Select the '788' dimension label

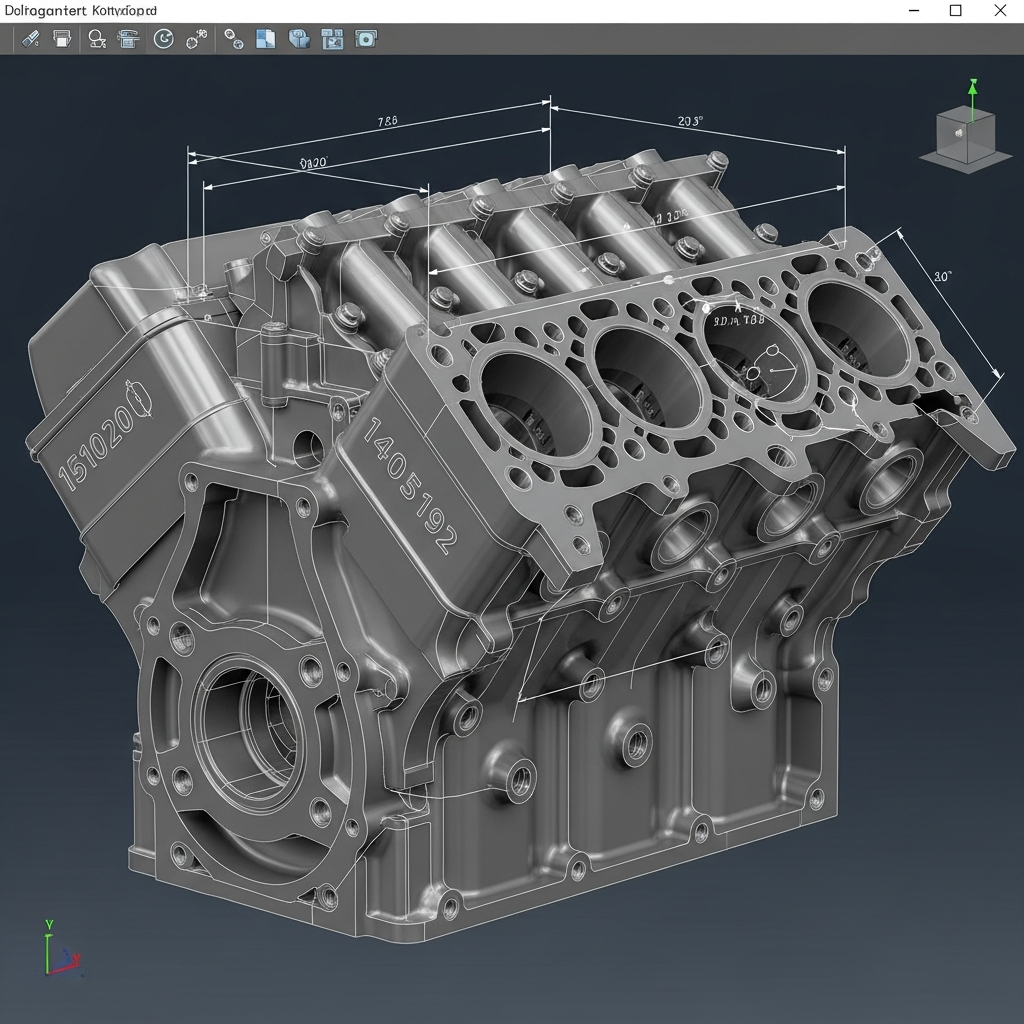[387, 121]
